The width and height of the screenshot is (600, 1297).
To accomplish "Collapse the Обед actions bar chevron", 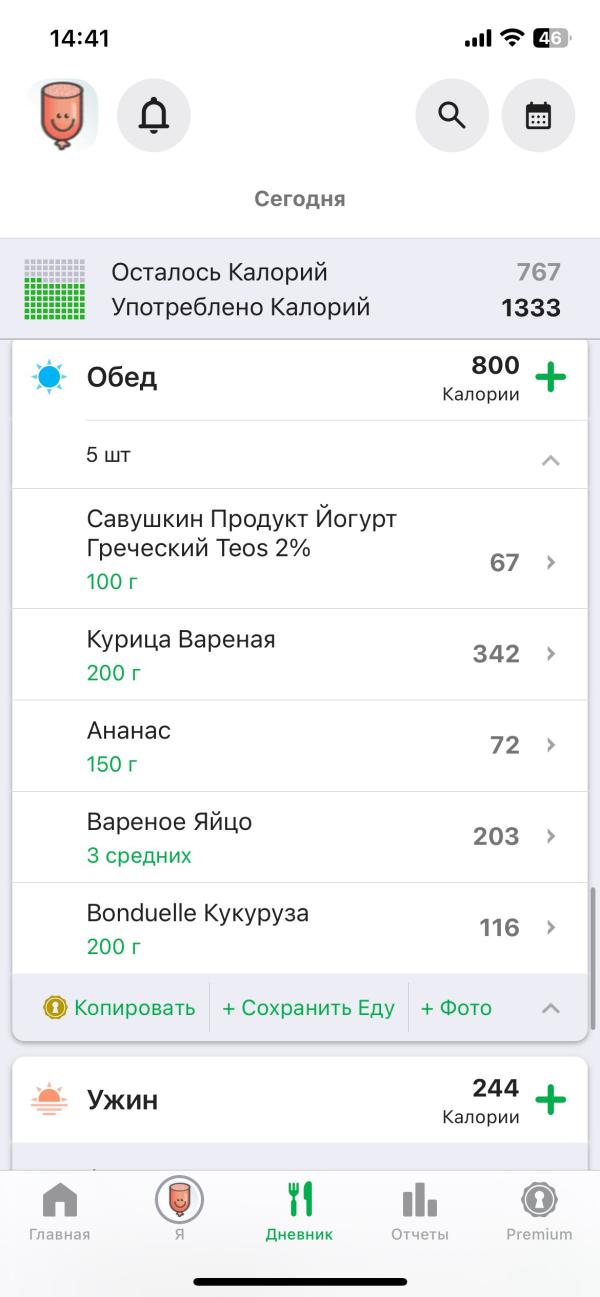I will (x=550, y=1008).
